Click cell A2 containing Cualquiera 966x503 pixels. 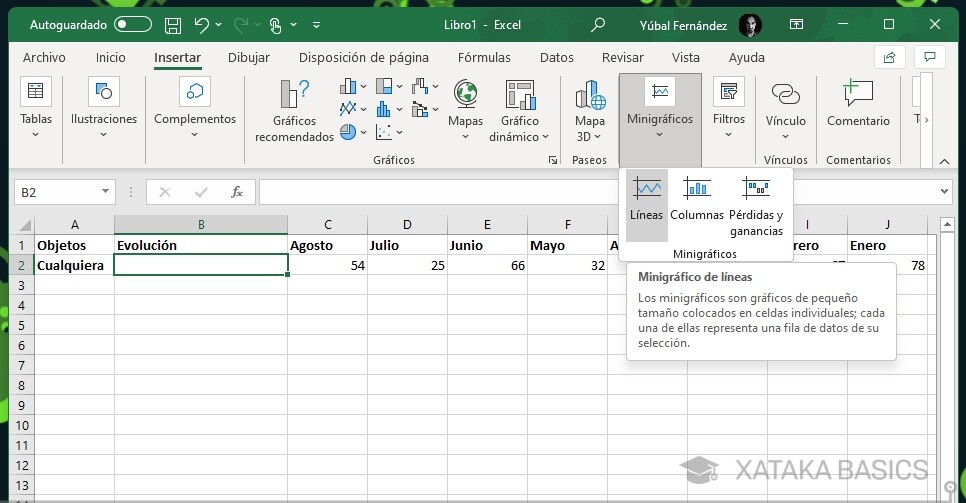tap(74, 266)
